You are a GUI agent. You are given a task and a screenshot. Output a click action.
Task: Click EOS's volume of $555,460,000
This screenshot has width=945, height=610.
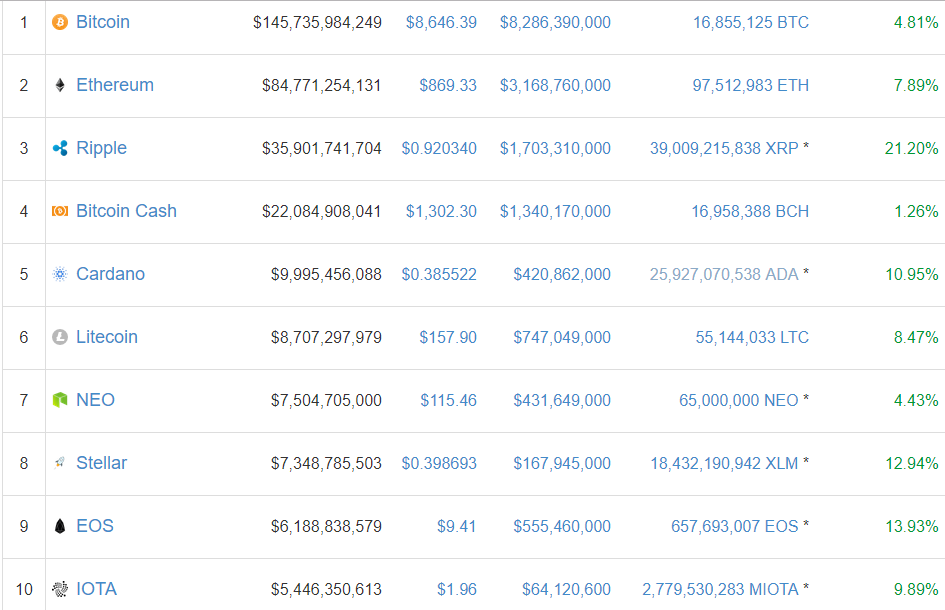tap(562, 526)
